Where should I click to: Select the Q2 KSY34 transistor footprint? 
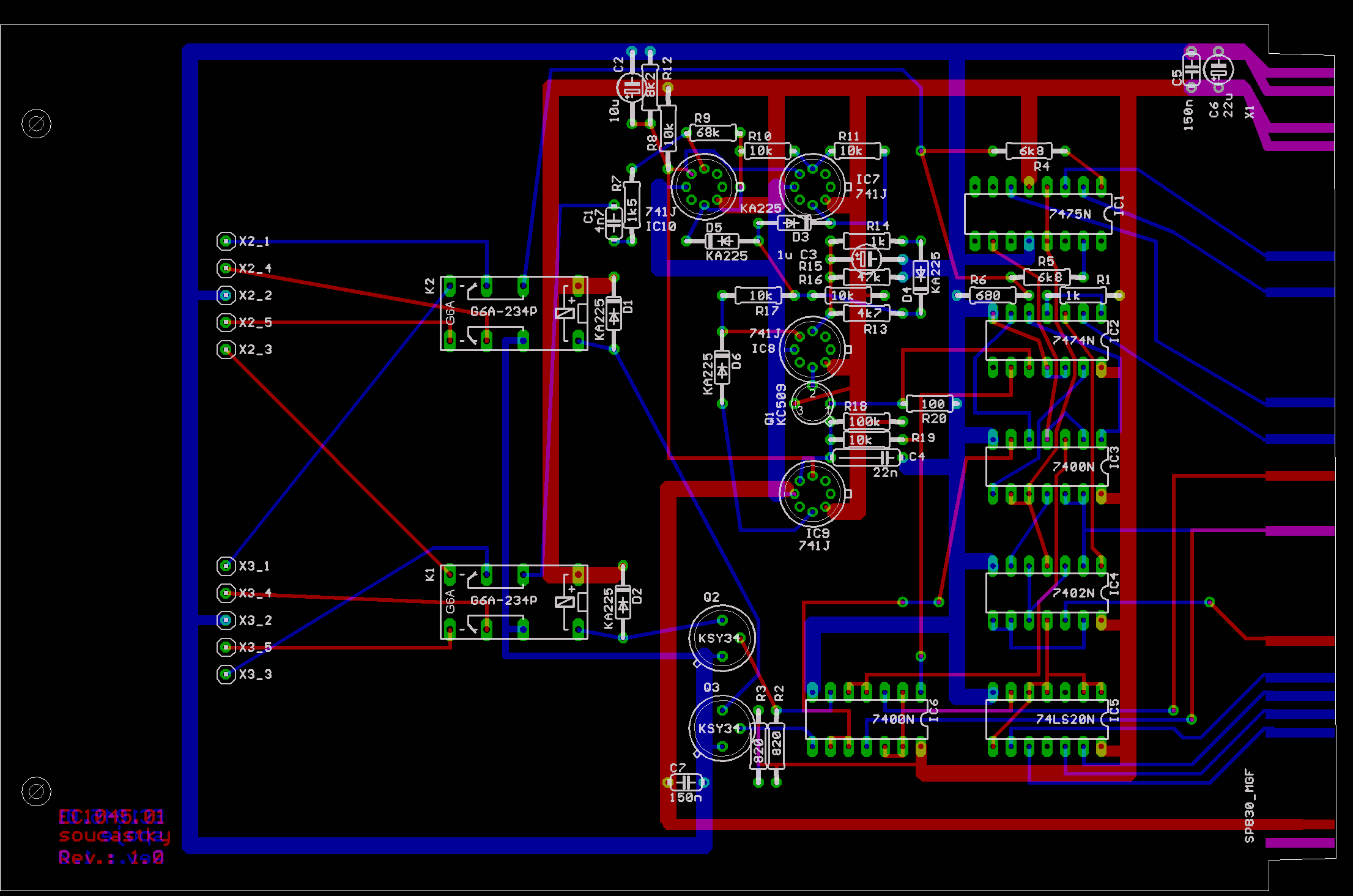coord(722,638)
